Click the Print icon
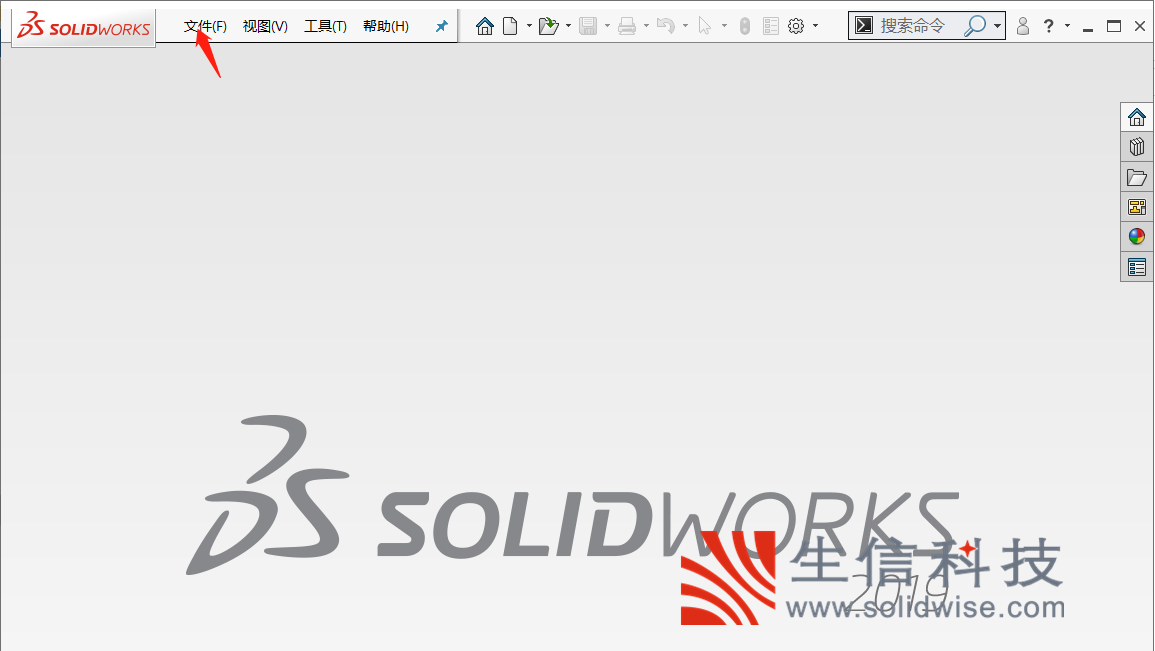 click(x=627, y=27)
